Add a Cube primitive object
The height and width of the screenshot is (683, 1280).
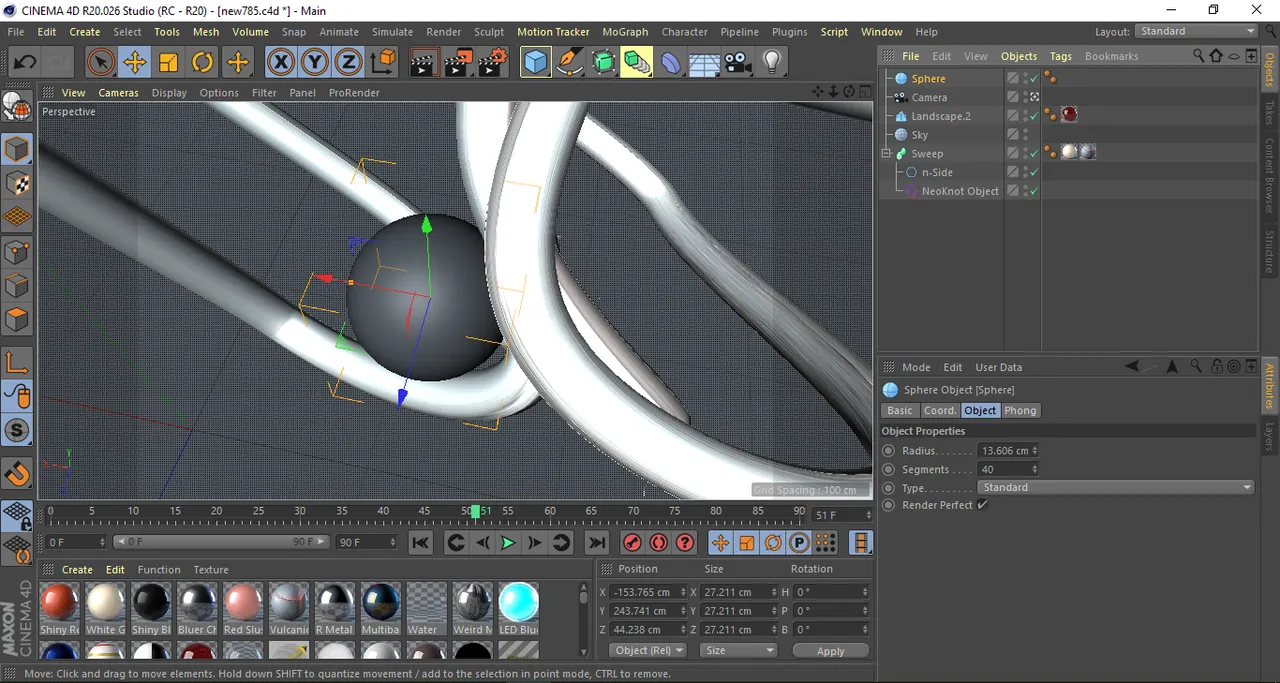coord(536,63)
